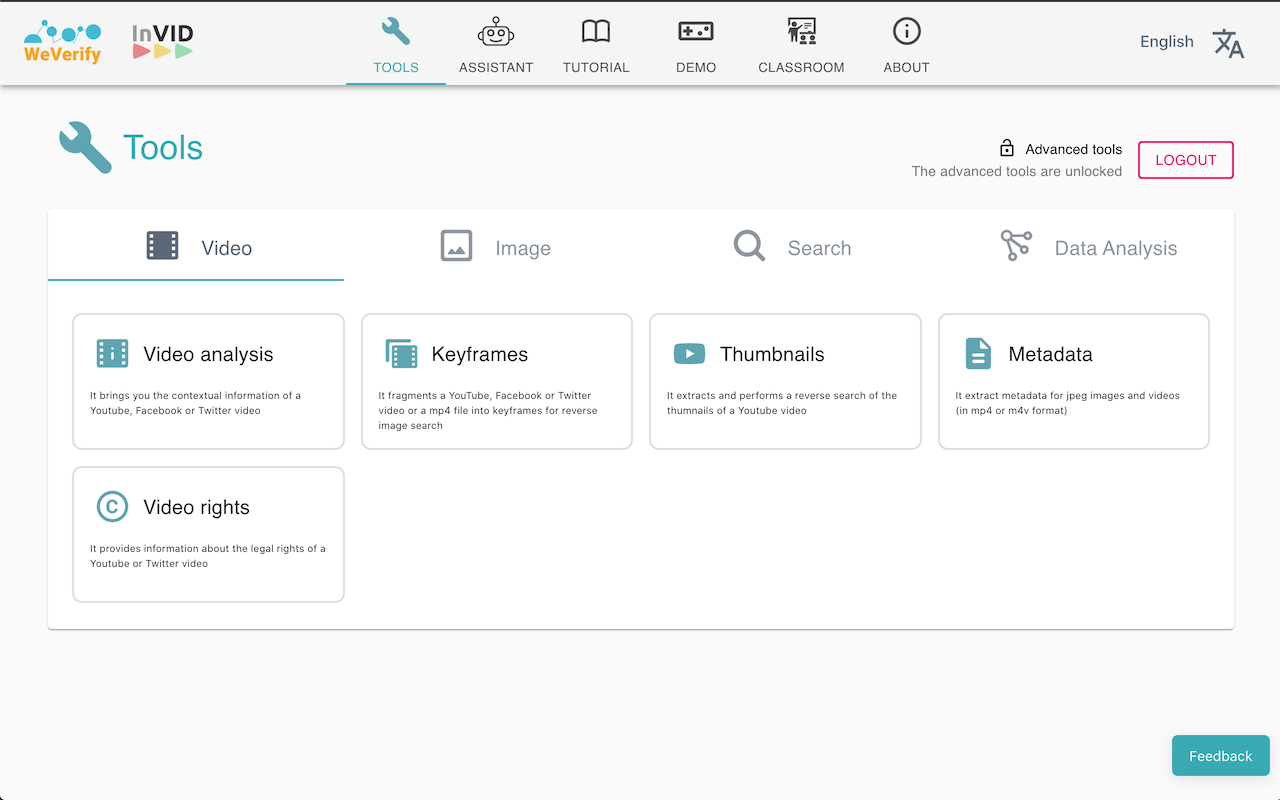Select the Data Analysis tab
The width and height of the screenshot is (1280, 800).
1089,246
